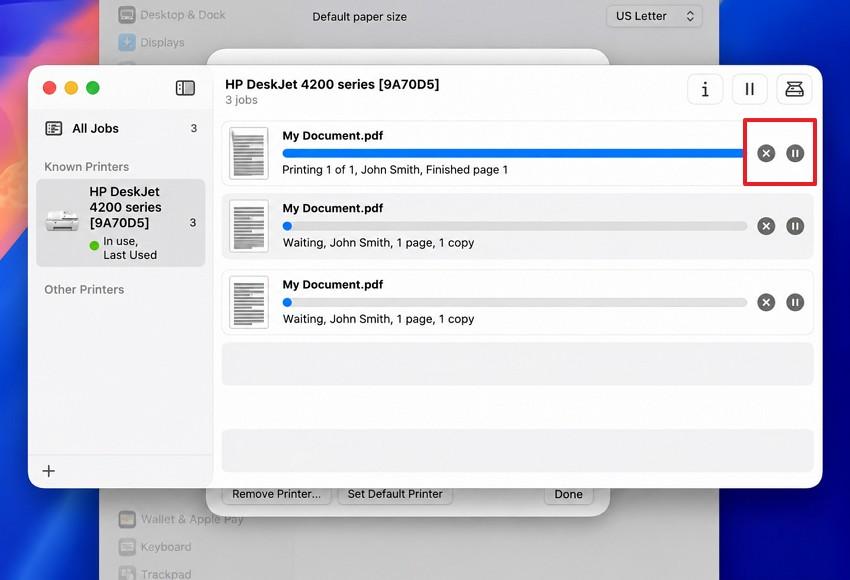Open Keyboard in Settings window
Viewport: 850px width, 580px height.
click(155, 547)
